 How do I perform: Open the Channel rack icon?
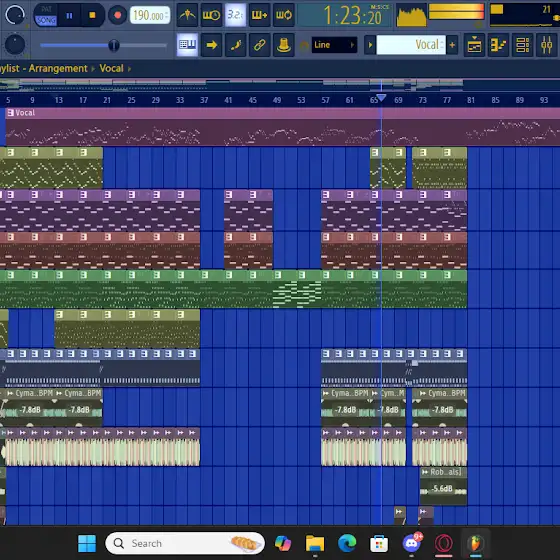(522, 45)
